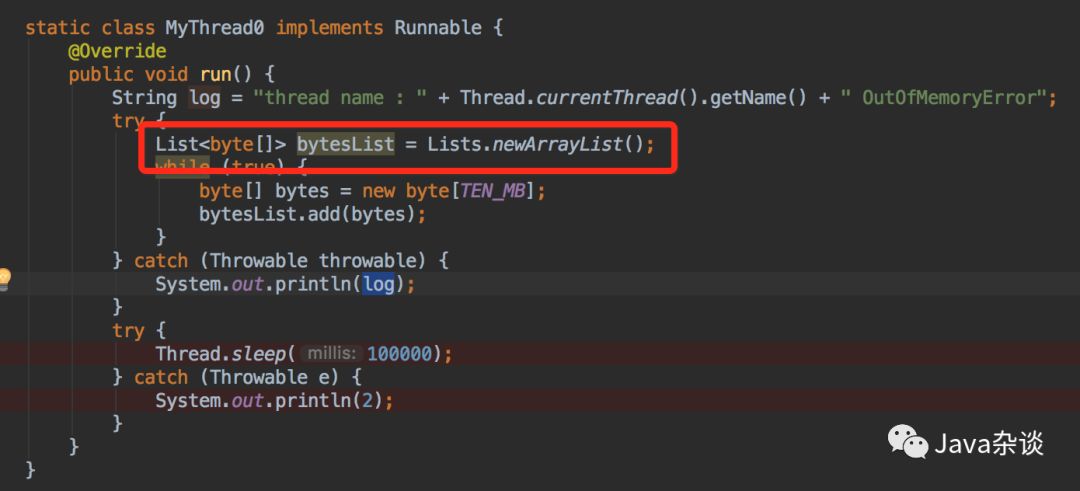Click the @Override annotation
This screenshot has height=491, width=1080.
pos(117,52)
